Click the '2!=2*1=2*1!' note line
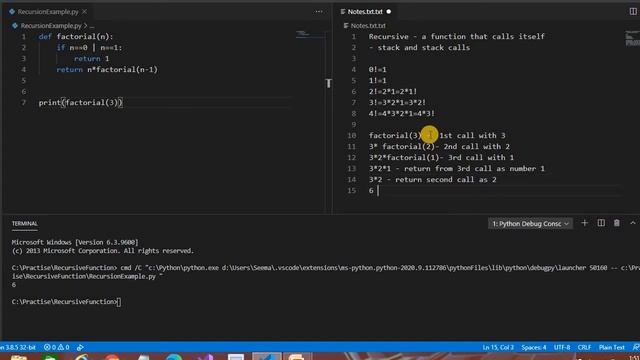This screenshot has width=640, height=360. click(x=393, y=92)
